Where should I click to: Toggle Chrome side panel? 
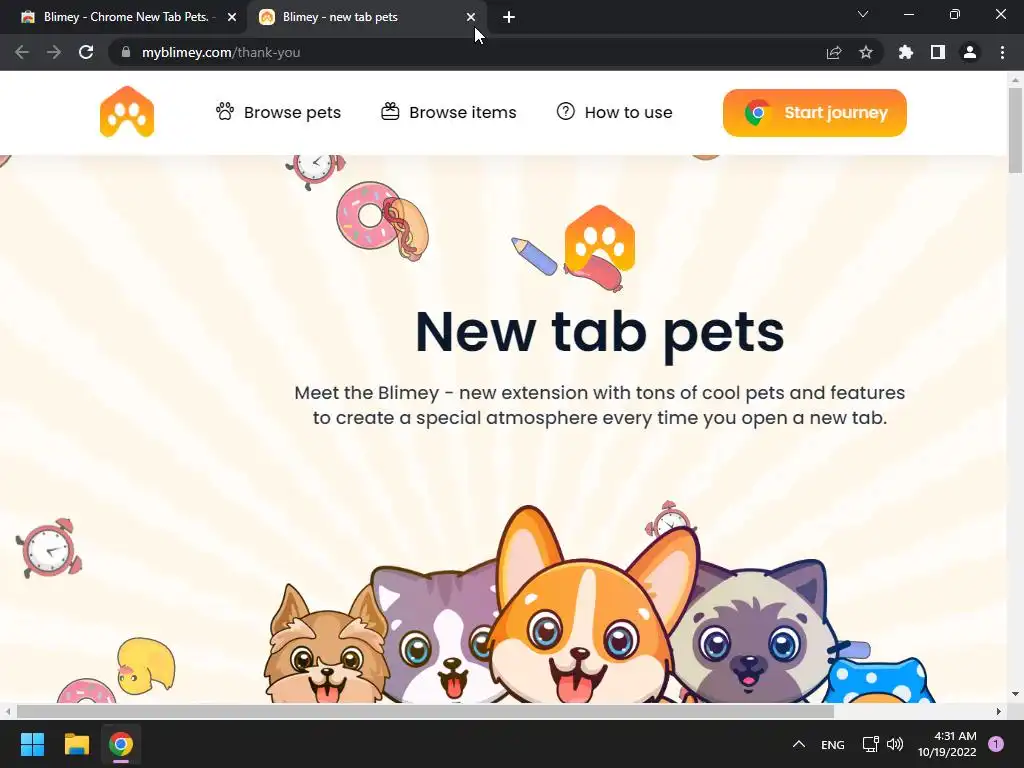pos(938,52)
